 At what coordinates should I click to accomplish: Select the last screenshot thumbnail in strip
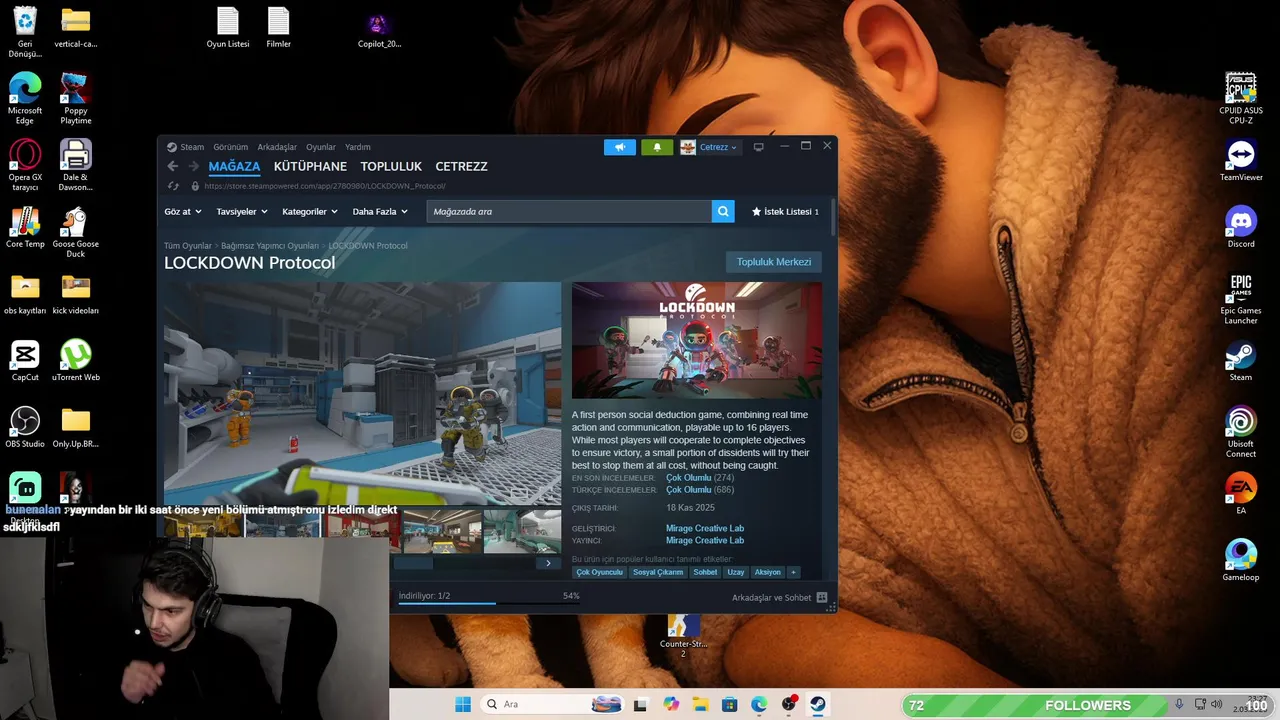(x=522, y=531)
